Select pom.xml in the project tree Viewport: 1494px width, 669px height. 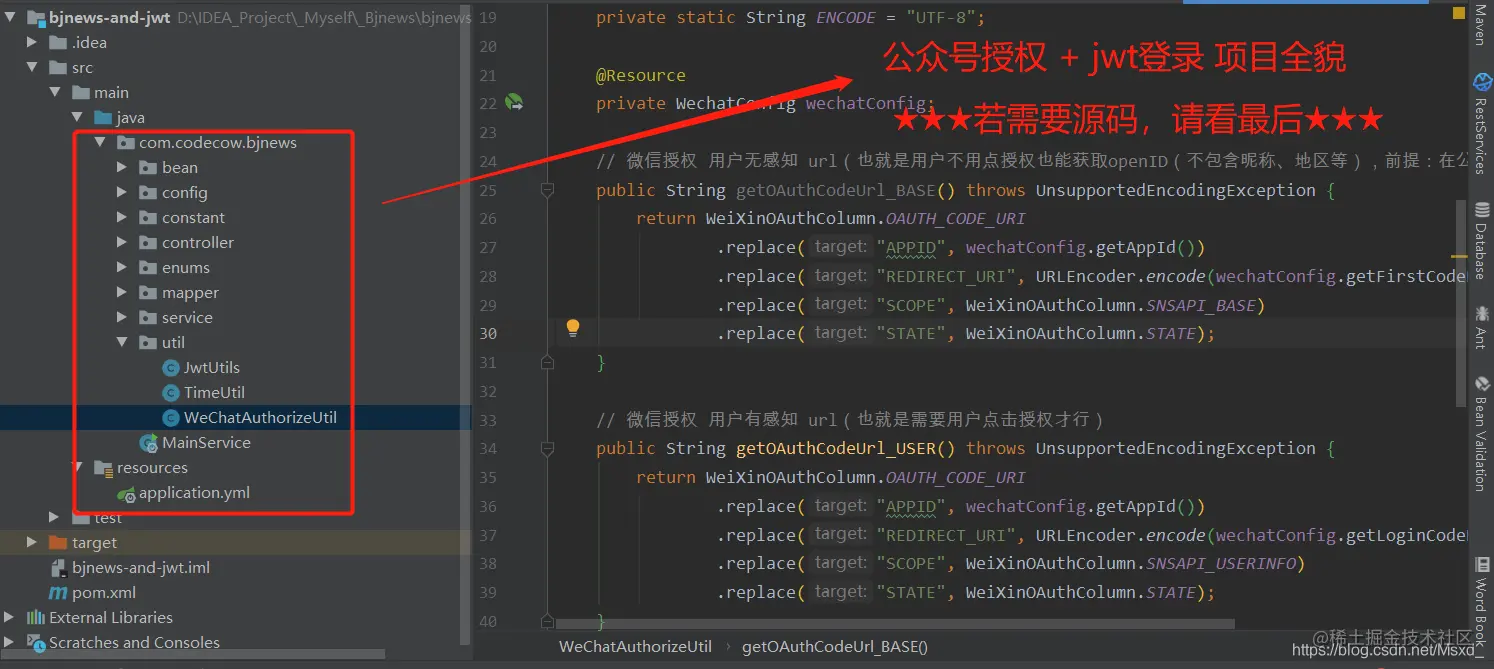[104, 593]
